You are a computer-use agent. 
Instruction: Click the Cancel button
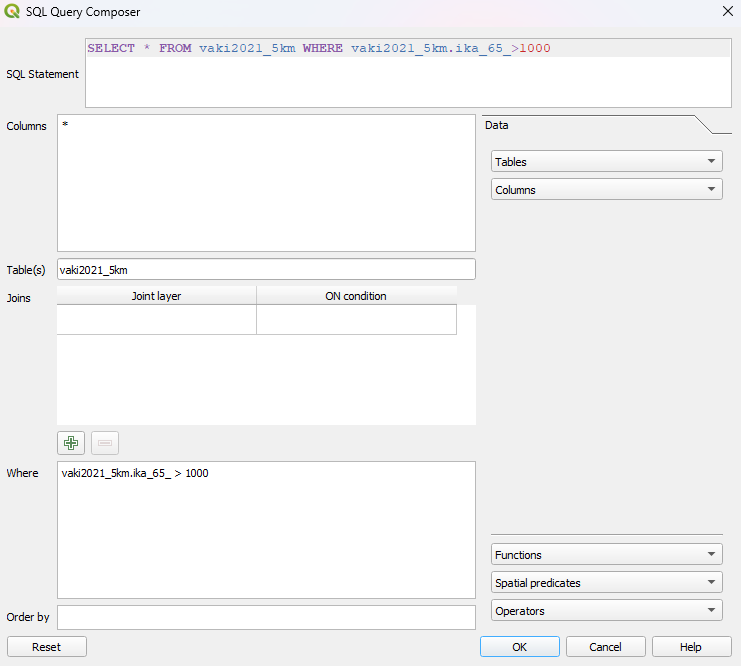pyautogui.click(x=605, y=647)
